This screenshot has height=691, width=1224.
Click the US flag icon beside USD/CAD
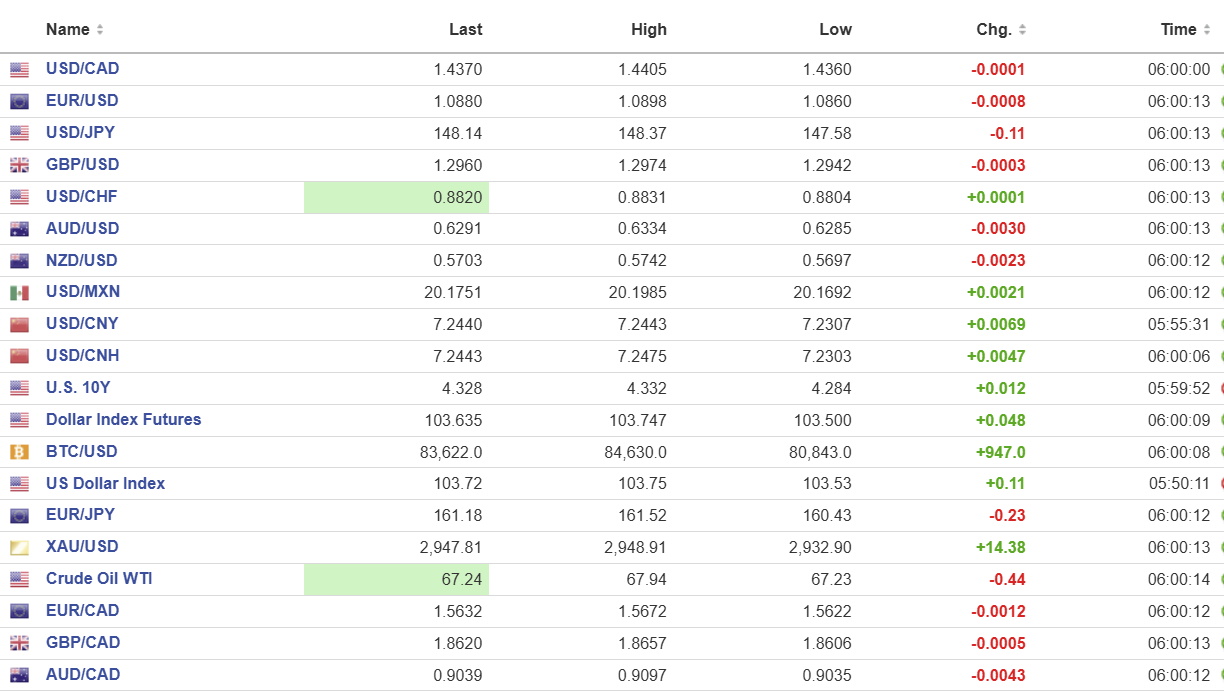(19, 70)
